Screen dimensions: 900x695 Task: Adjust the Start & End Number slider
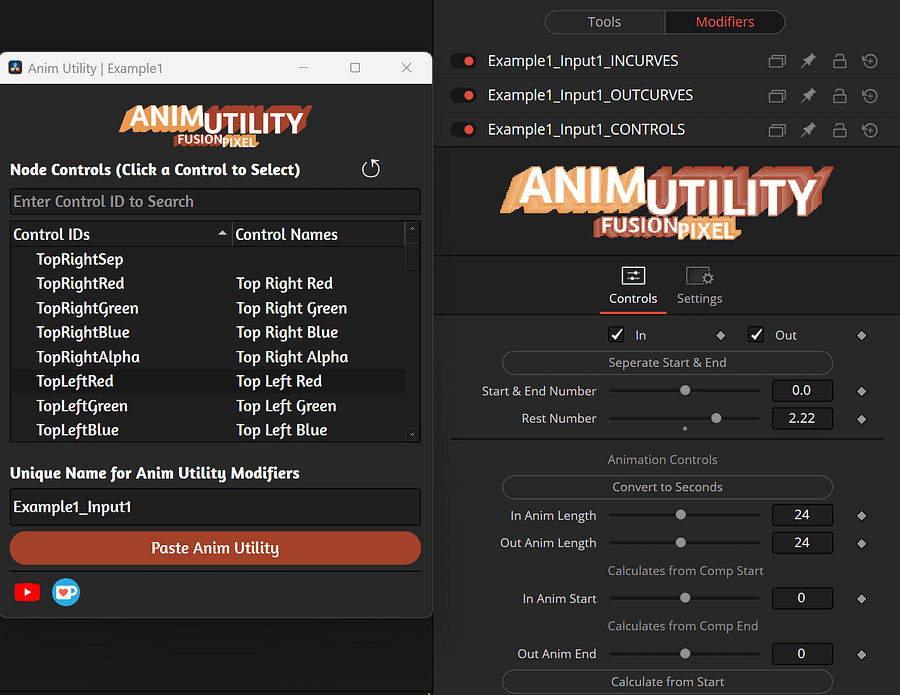click(x=685, y=390)
